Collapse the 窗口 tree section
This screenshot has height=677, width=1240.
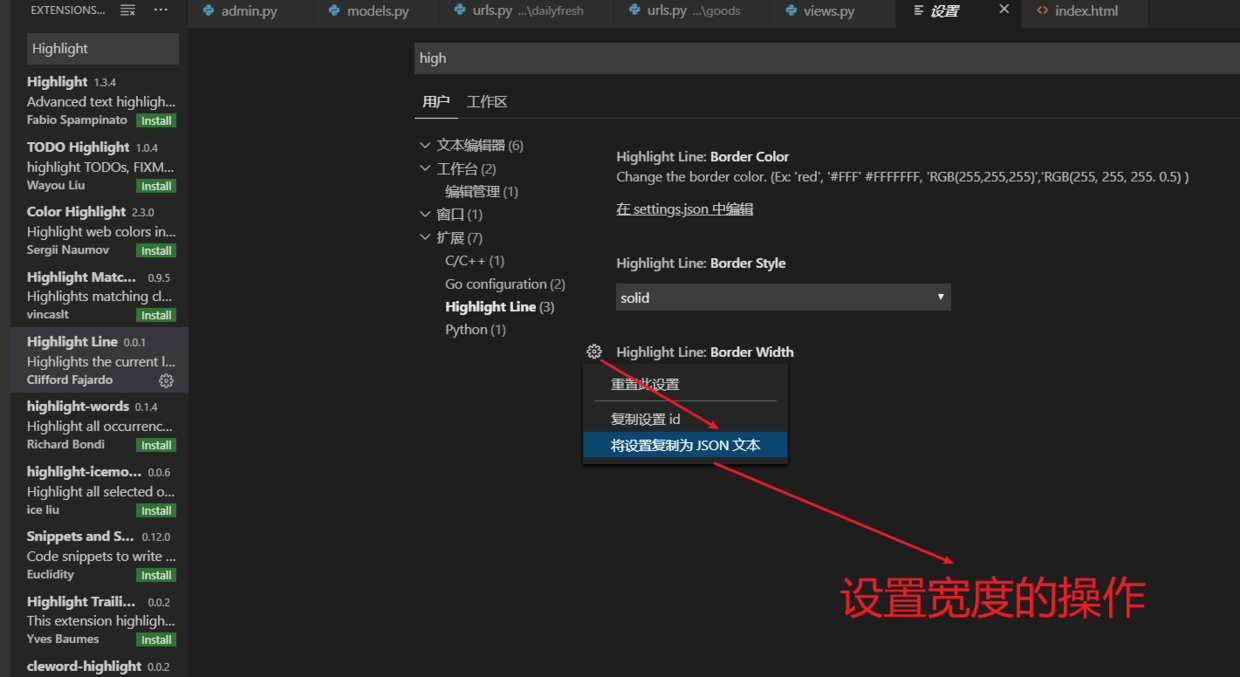[425, 214]
